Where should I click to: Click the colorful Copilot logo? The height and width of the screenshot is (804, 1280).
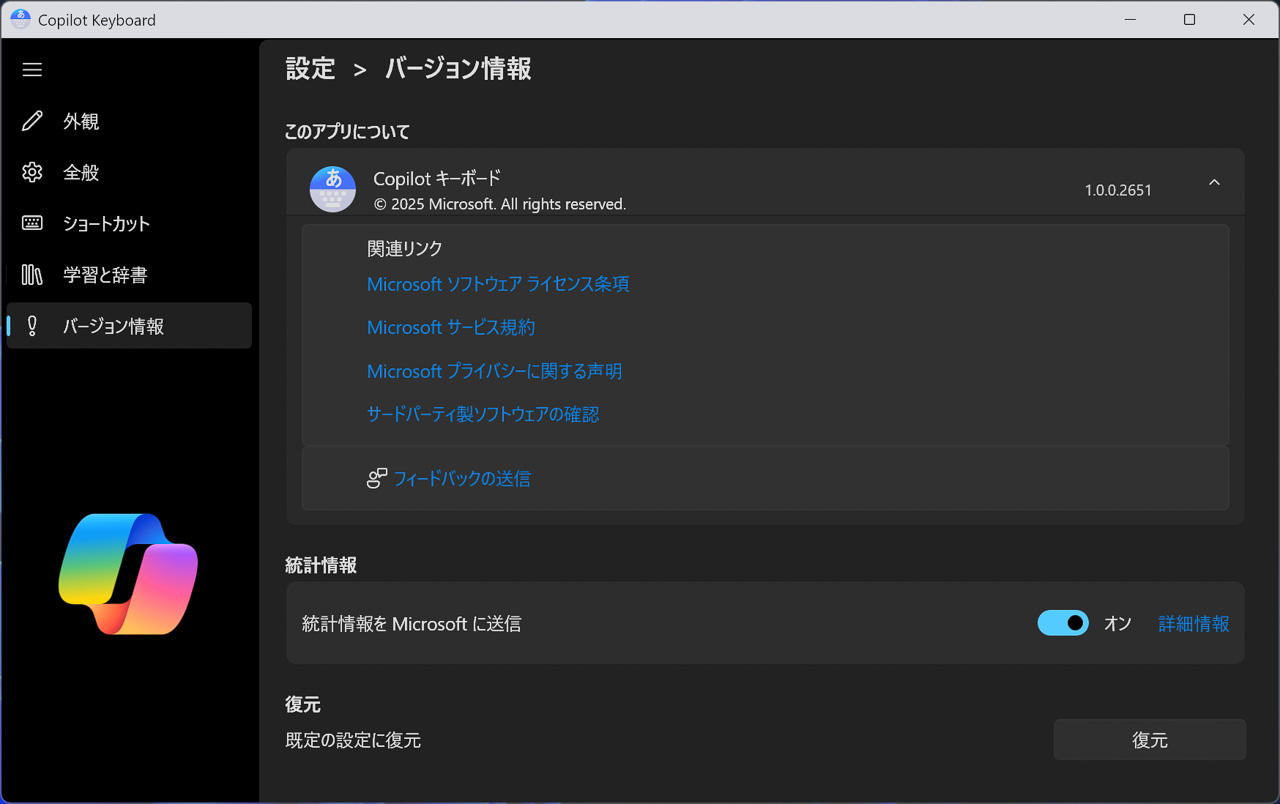[128, 574]
